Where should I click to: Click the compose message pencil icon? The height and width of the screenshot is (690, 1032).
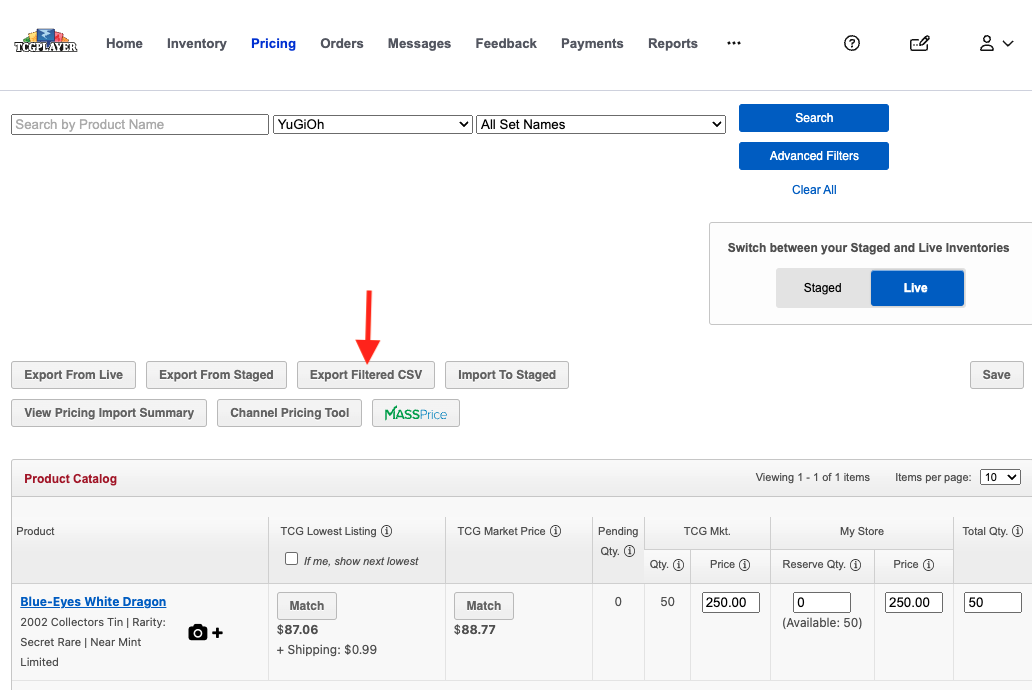point(919,43)
